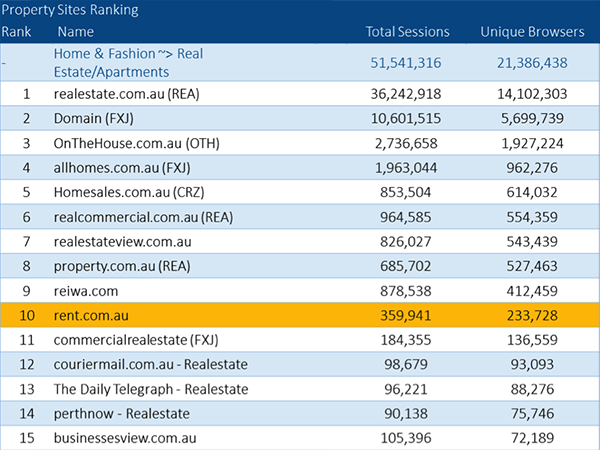The width and height of the screenshot is (600, 450).
Task: Click sessions value '826,027'
Action: click(x=406, y=242)
